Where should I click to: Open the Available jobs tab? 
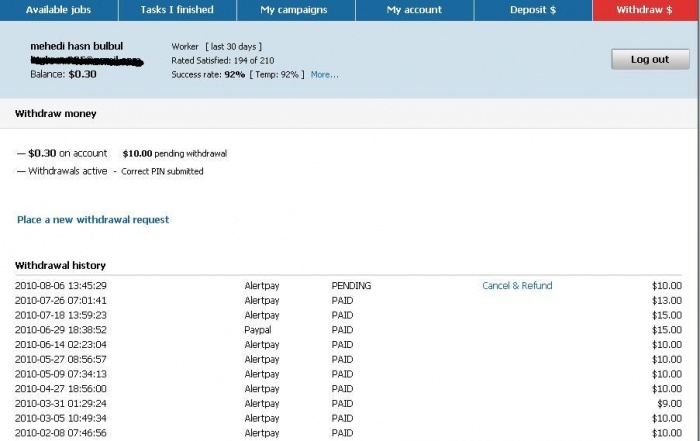[x=59, y=10]
